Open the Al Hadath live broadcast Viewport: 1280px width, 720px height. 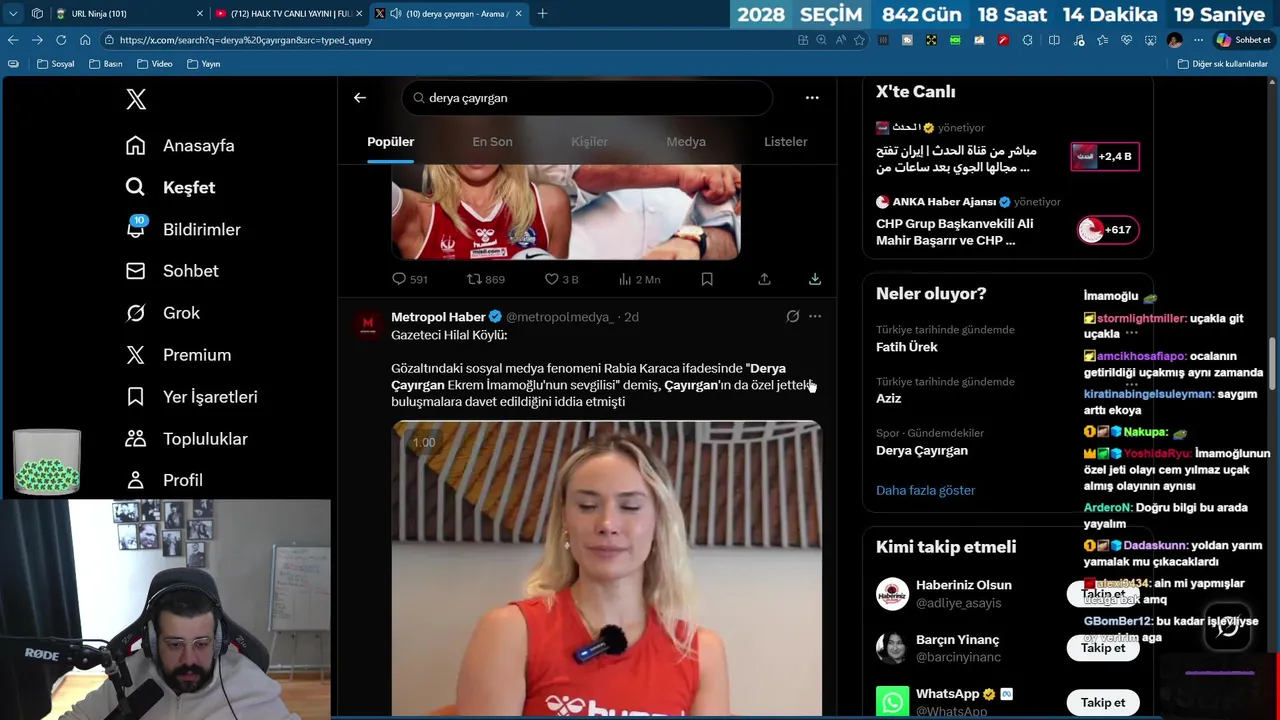(957, 159)
